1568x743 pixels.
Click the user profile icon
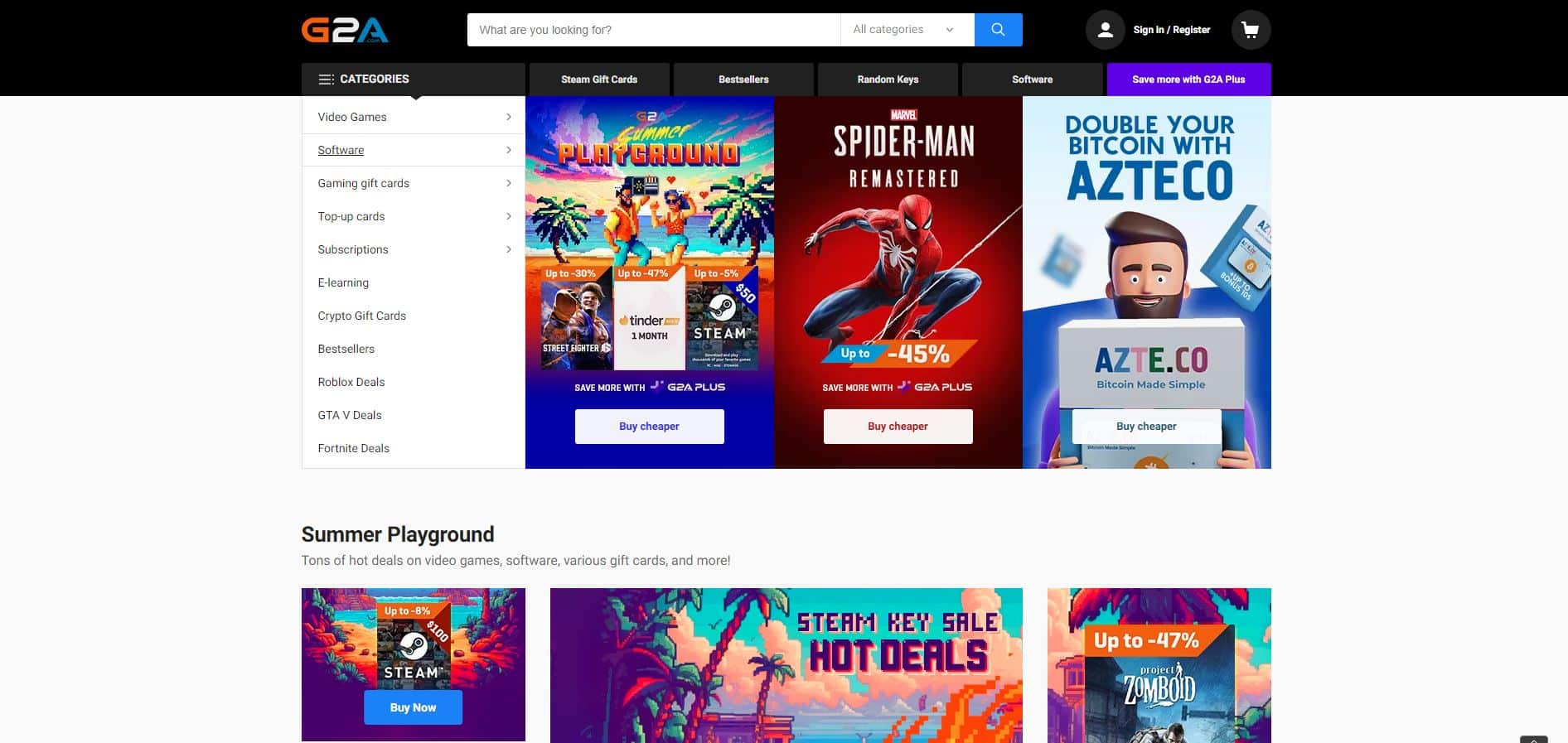click(x=1105, y=30)
